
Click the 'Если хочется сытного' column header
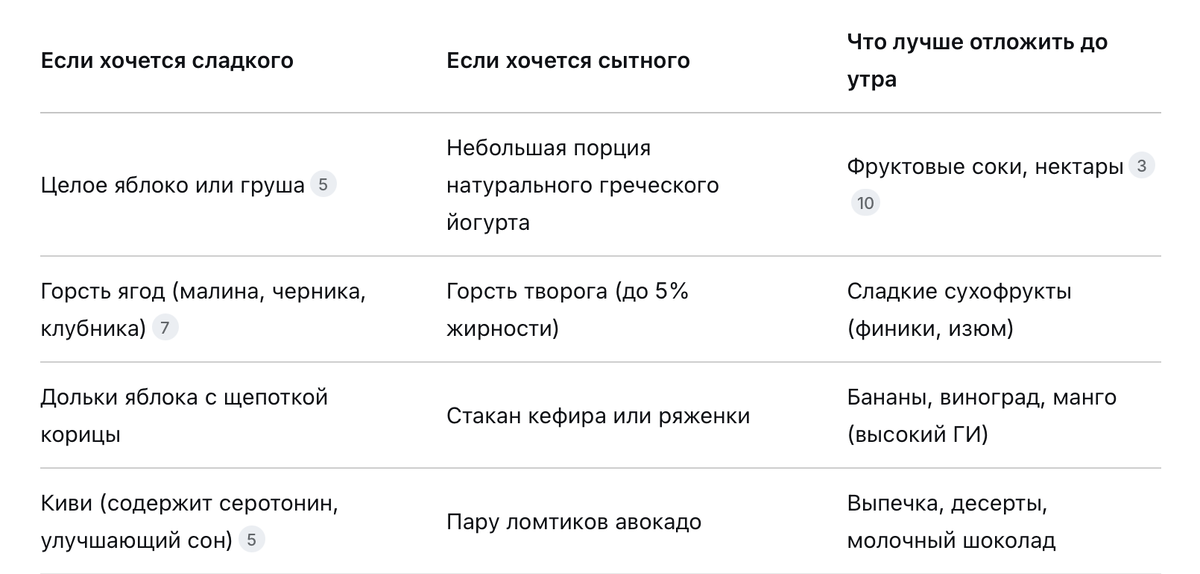coord(568,61)
